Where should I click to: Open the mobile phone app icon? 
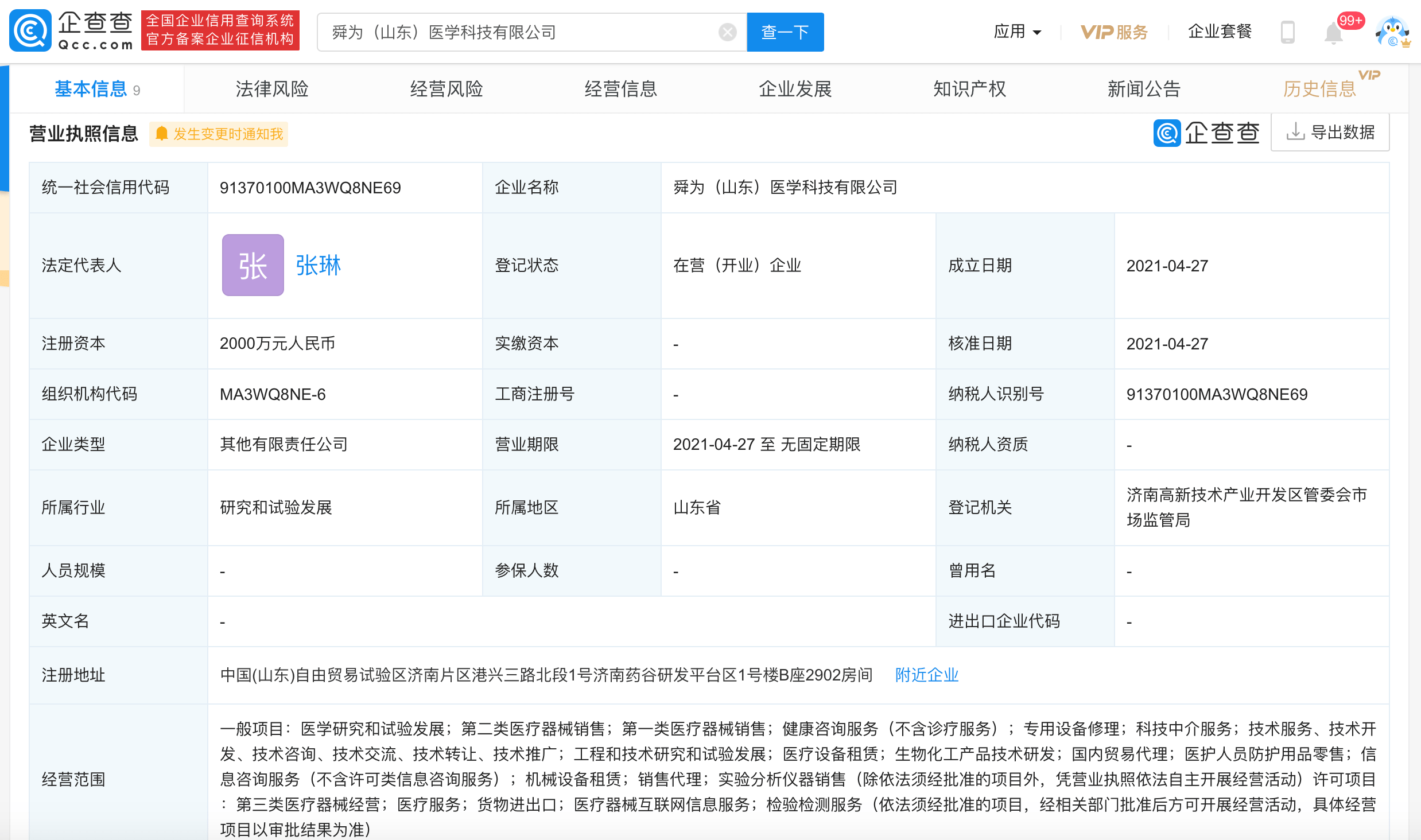pos(1288,32)
